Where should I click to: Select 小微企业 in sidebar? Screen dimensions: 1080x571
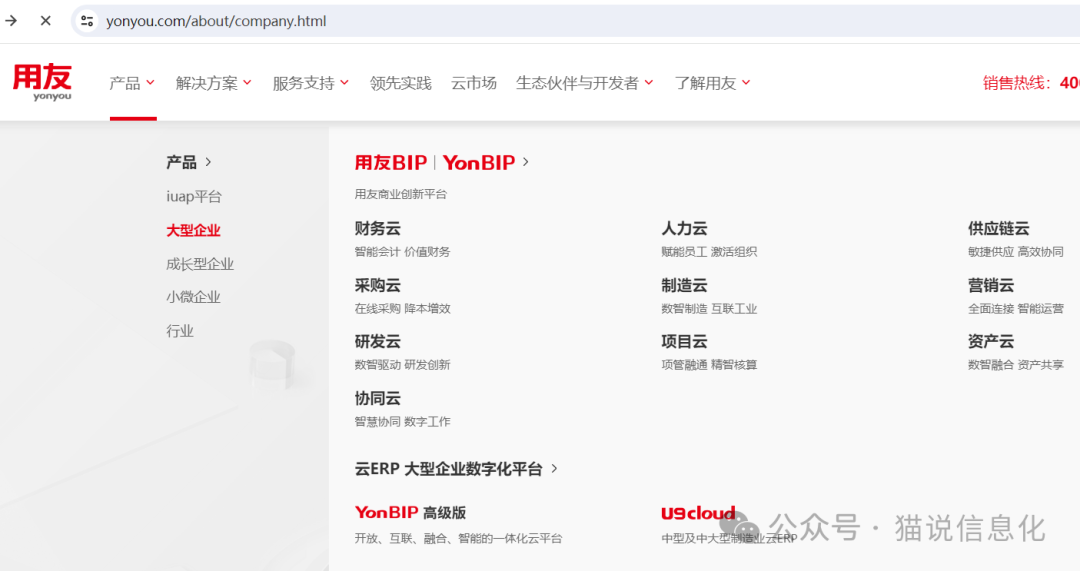193,297
